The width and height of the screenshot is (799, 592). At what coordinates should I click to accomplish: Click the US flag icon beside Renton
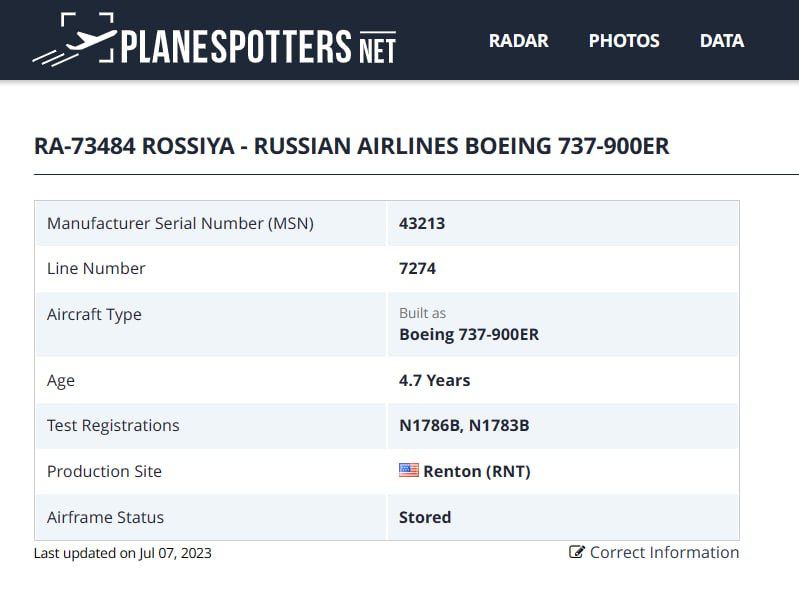tap(409, 470)
